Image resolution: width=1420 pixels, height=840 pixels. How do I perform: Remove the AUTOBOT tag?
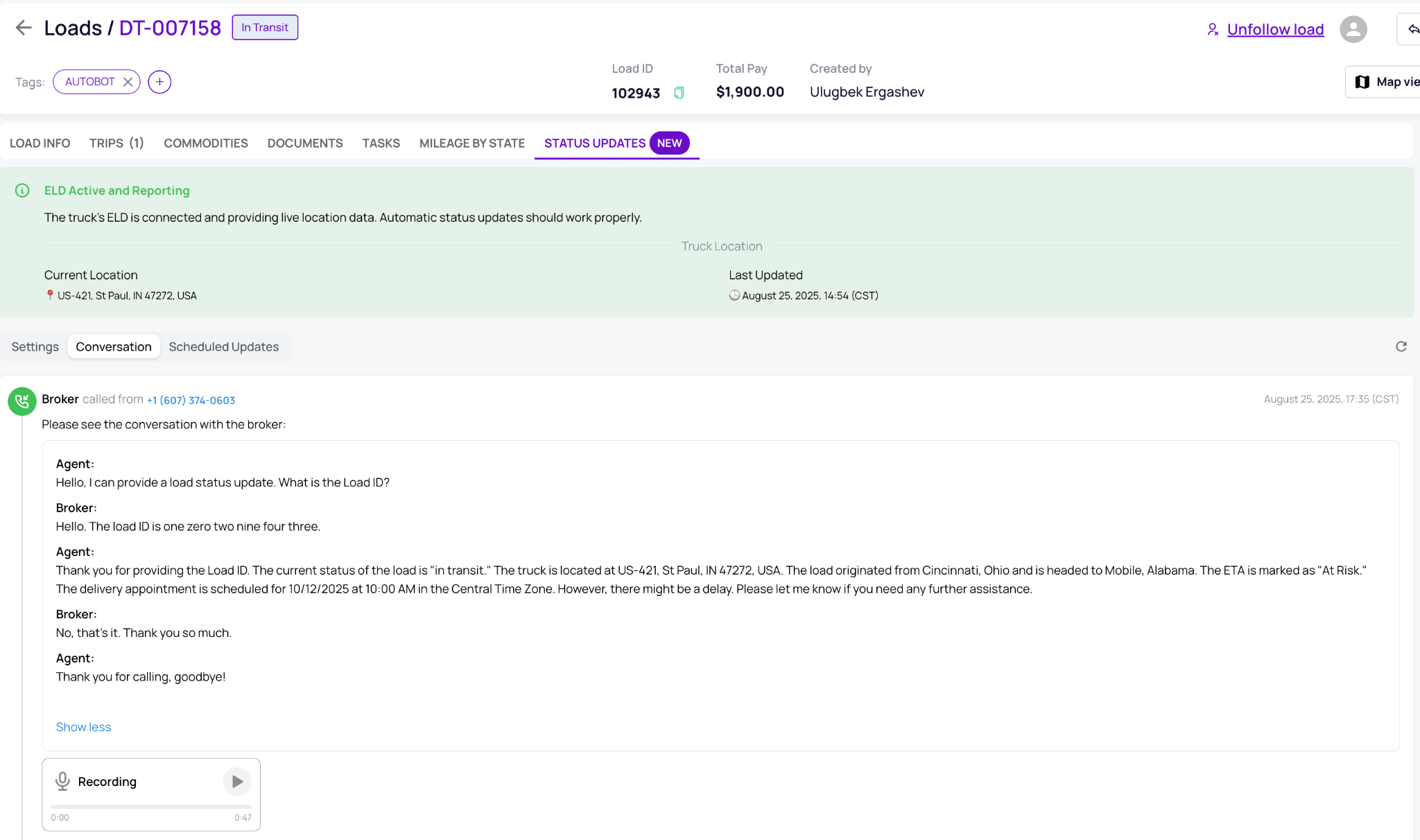click(128, 82)
